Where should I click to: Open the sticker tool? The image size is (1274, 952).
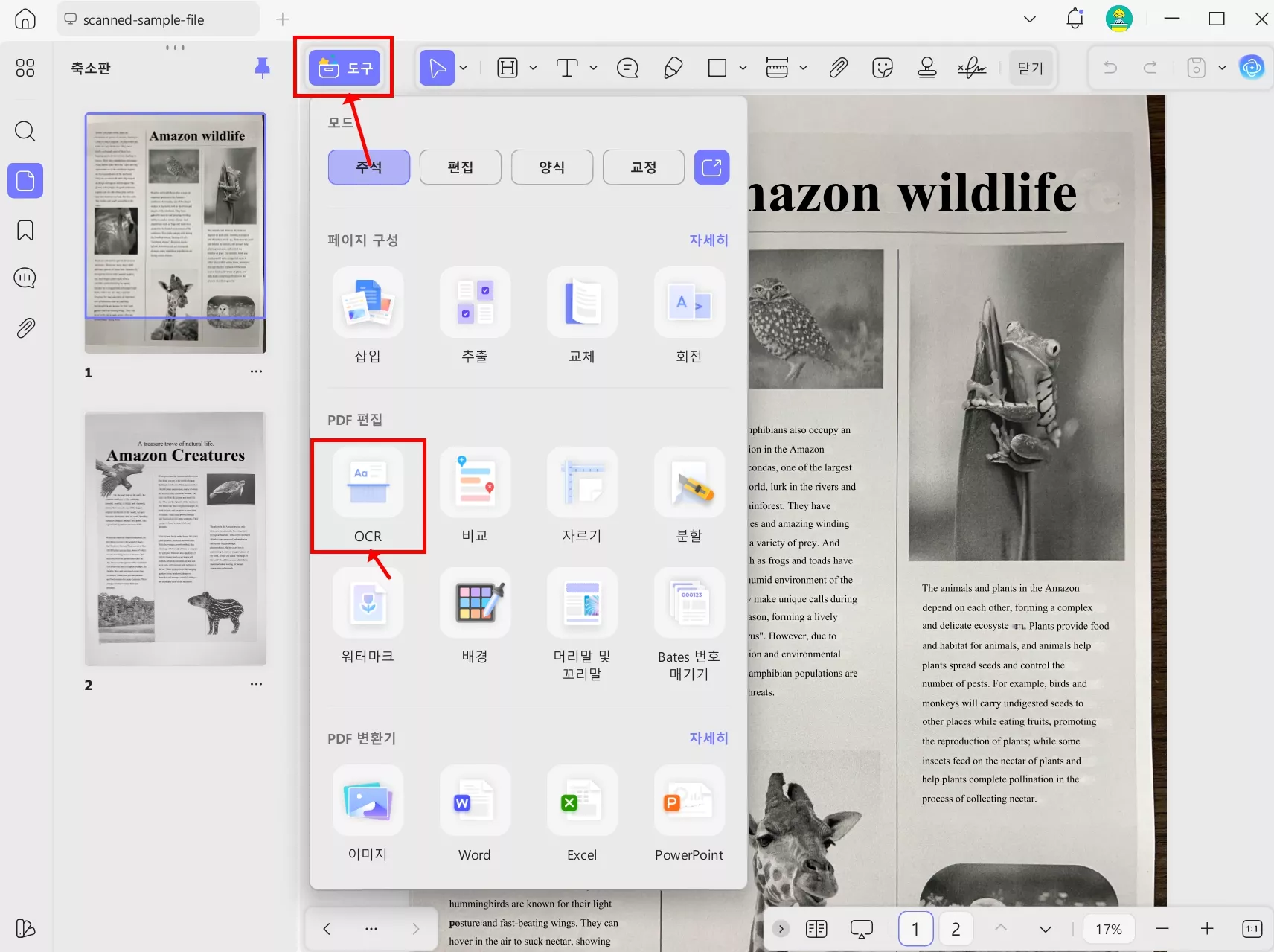point(883,68)
